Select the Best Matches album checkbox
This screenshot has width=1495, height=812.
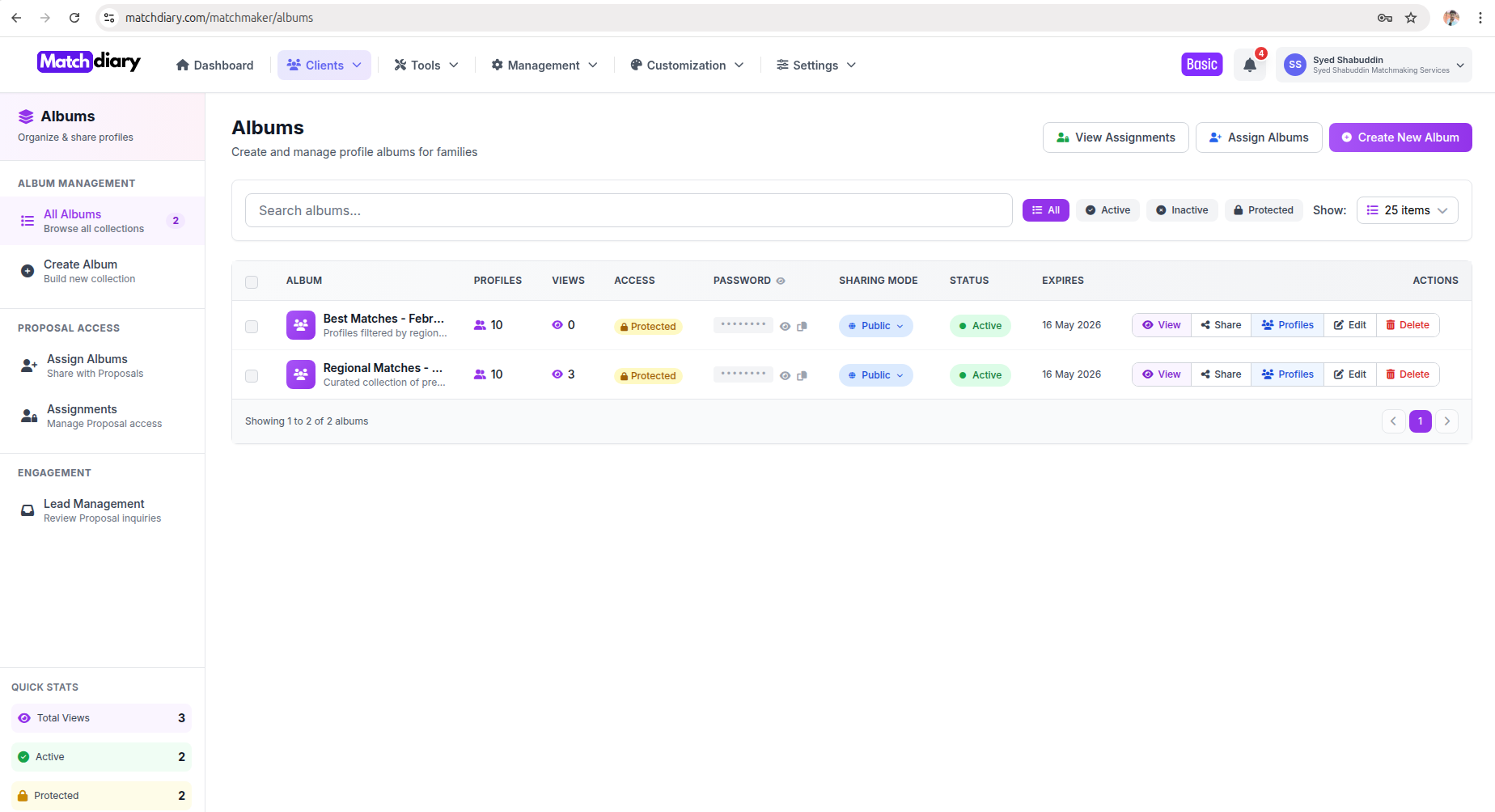click(x=252, y=327)
